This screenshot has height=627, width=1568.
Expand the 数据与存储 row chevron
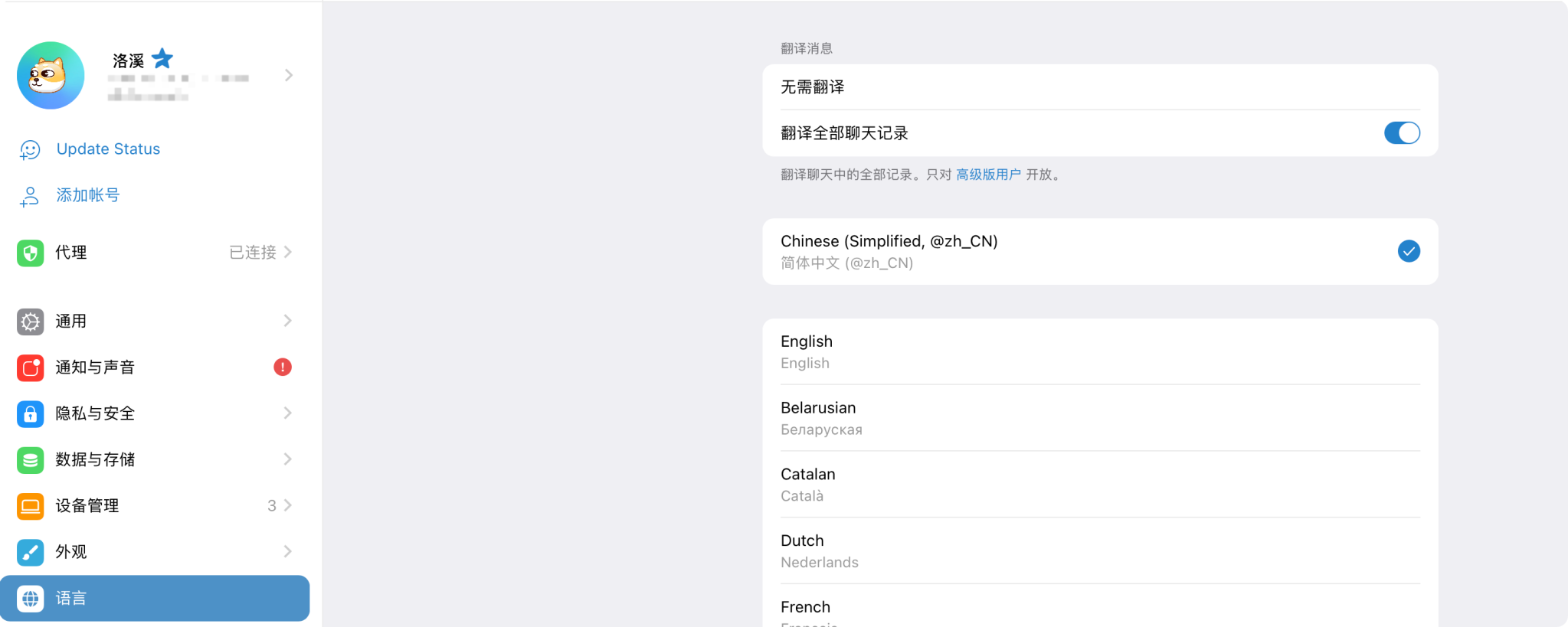click(x=288, y=459)
